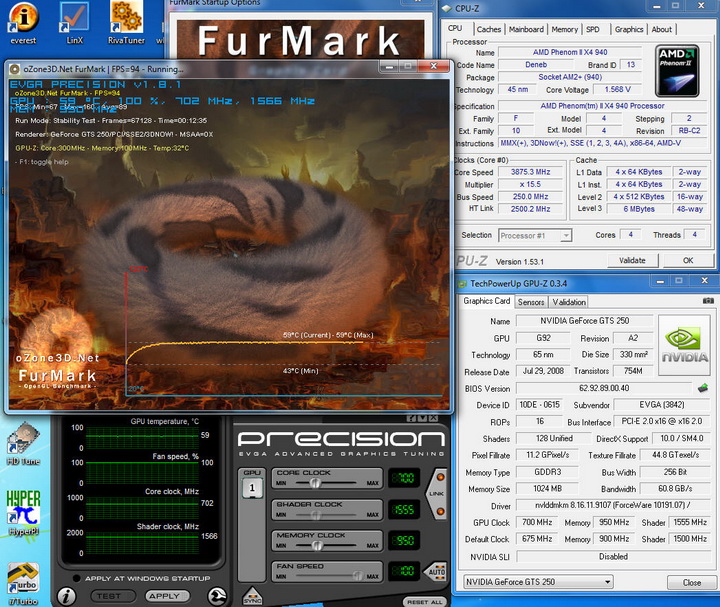Click the Memory Clock slider handle

[317, 545]
